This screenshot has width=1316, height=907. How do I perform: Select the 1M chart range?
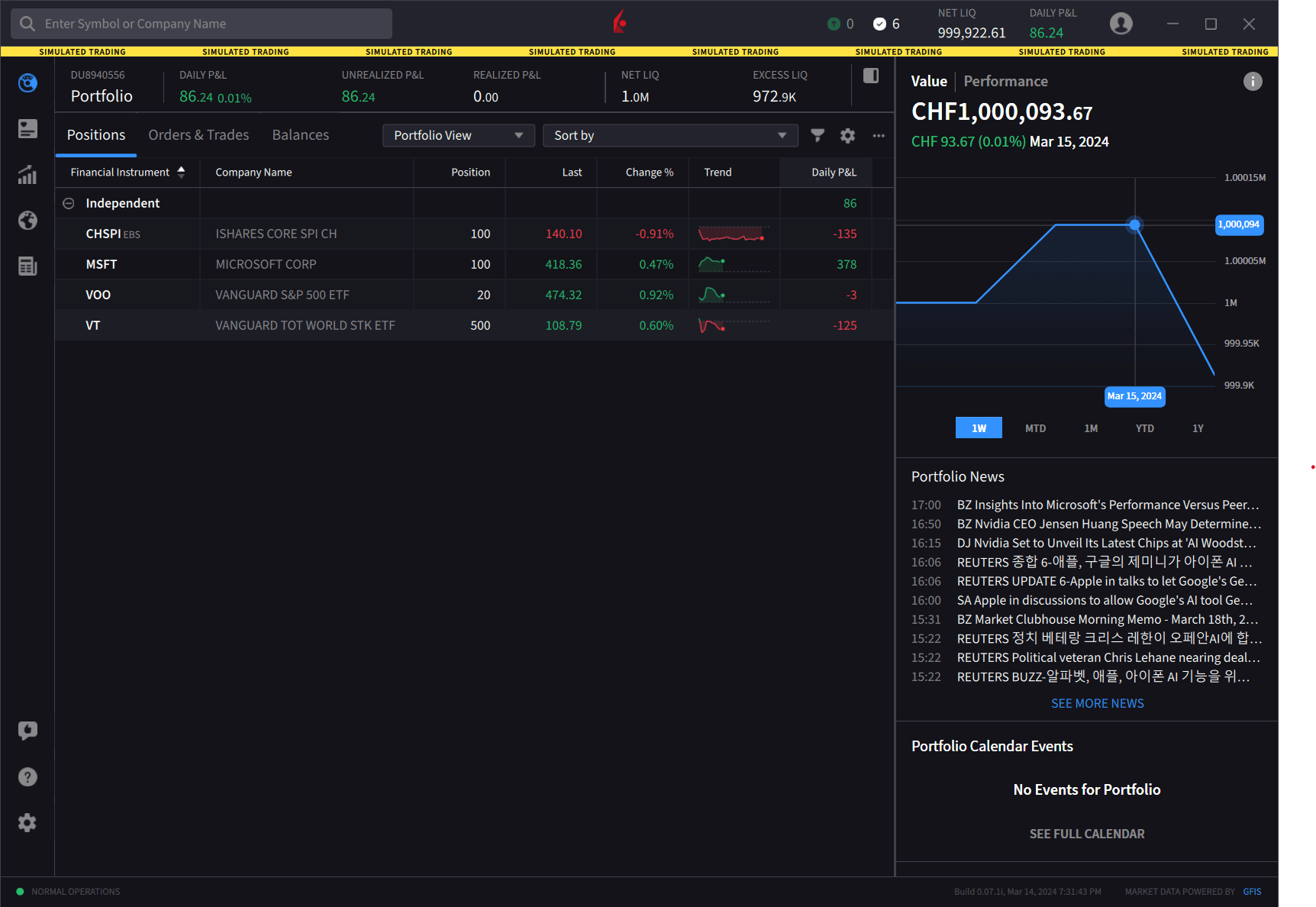(x=1091, y=428)
